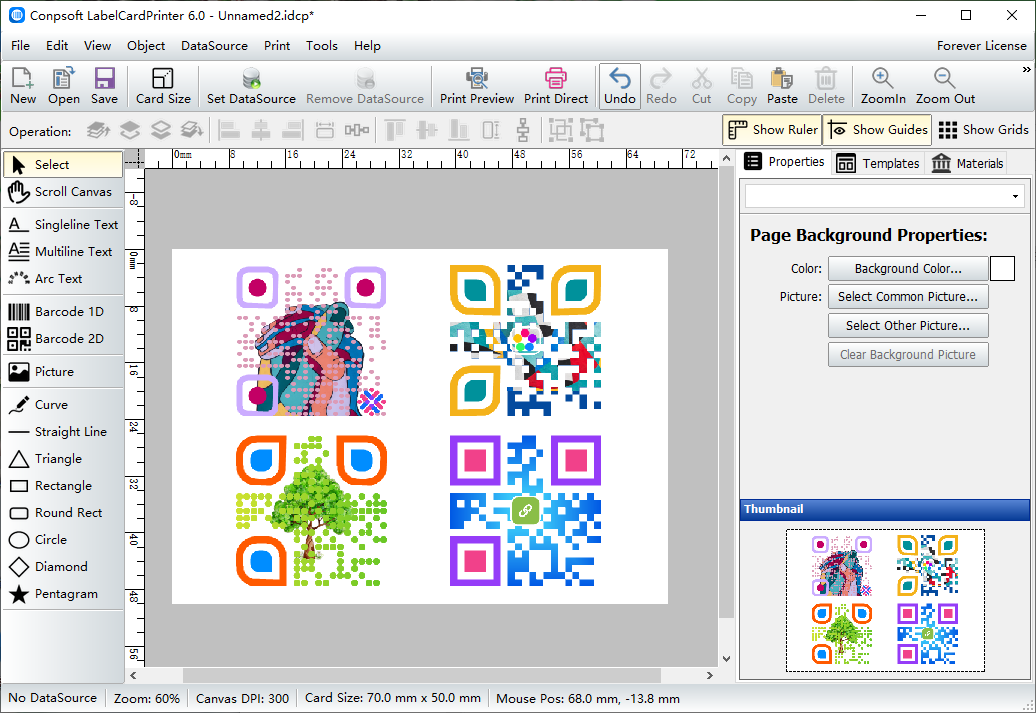The image size is (1036, 713).
Task: Pick the Diamond shape tool
Action: [x=63, y=567]
